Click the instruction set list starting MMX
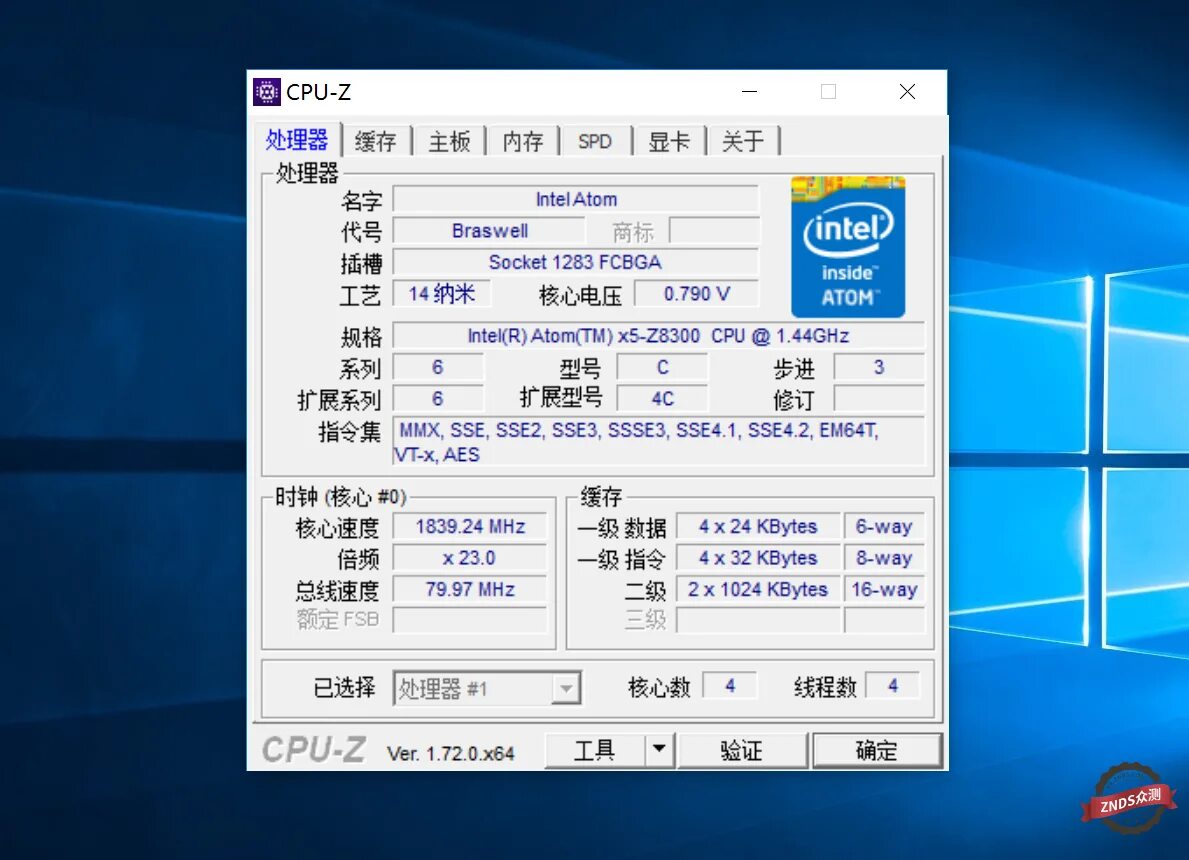 click(658, 442)
